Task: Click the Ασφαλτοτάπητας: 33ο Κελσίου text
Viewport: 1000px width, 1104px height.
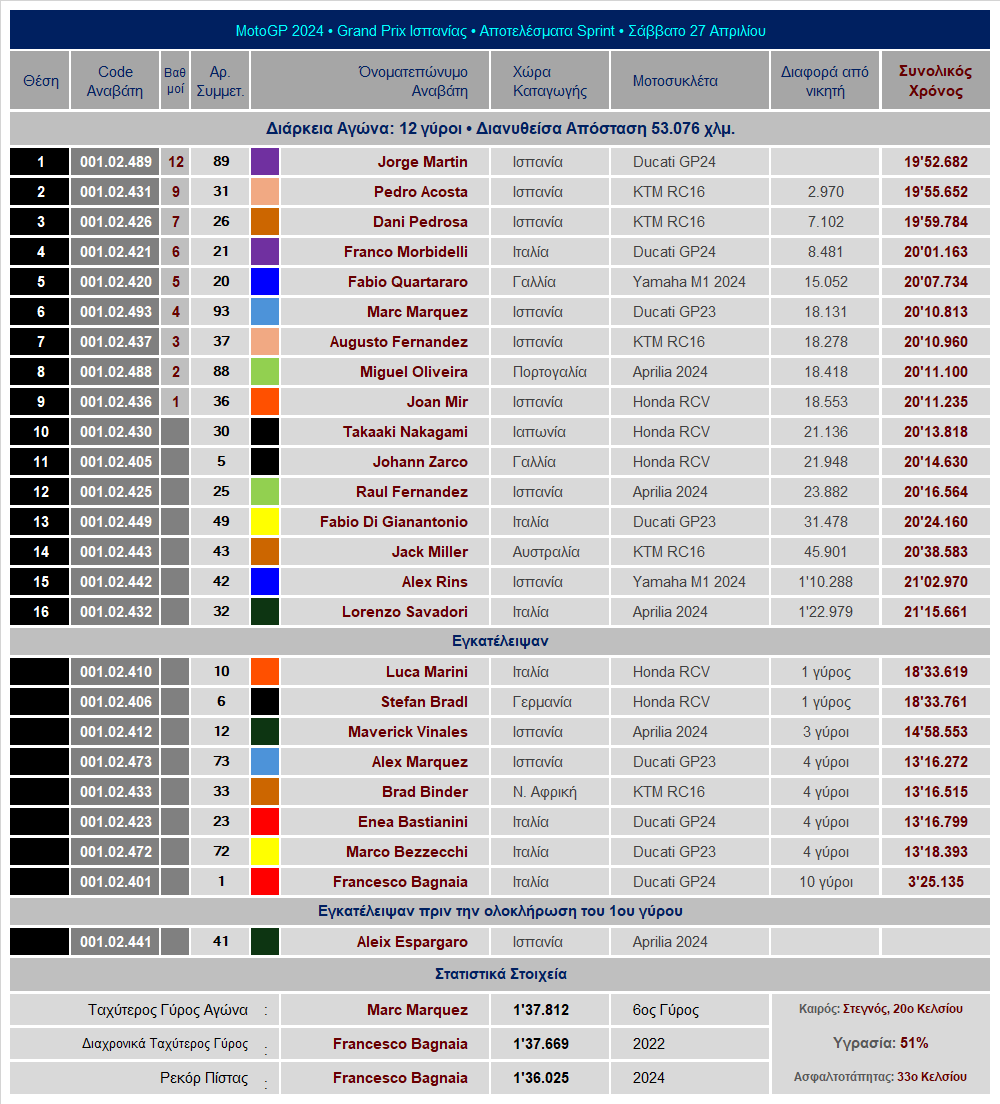Action: pos(880,1077)
